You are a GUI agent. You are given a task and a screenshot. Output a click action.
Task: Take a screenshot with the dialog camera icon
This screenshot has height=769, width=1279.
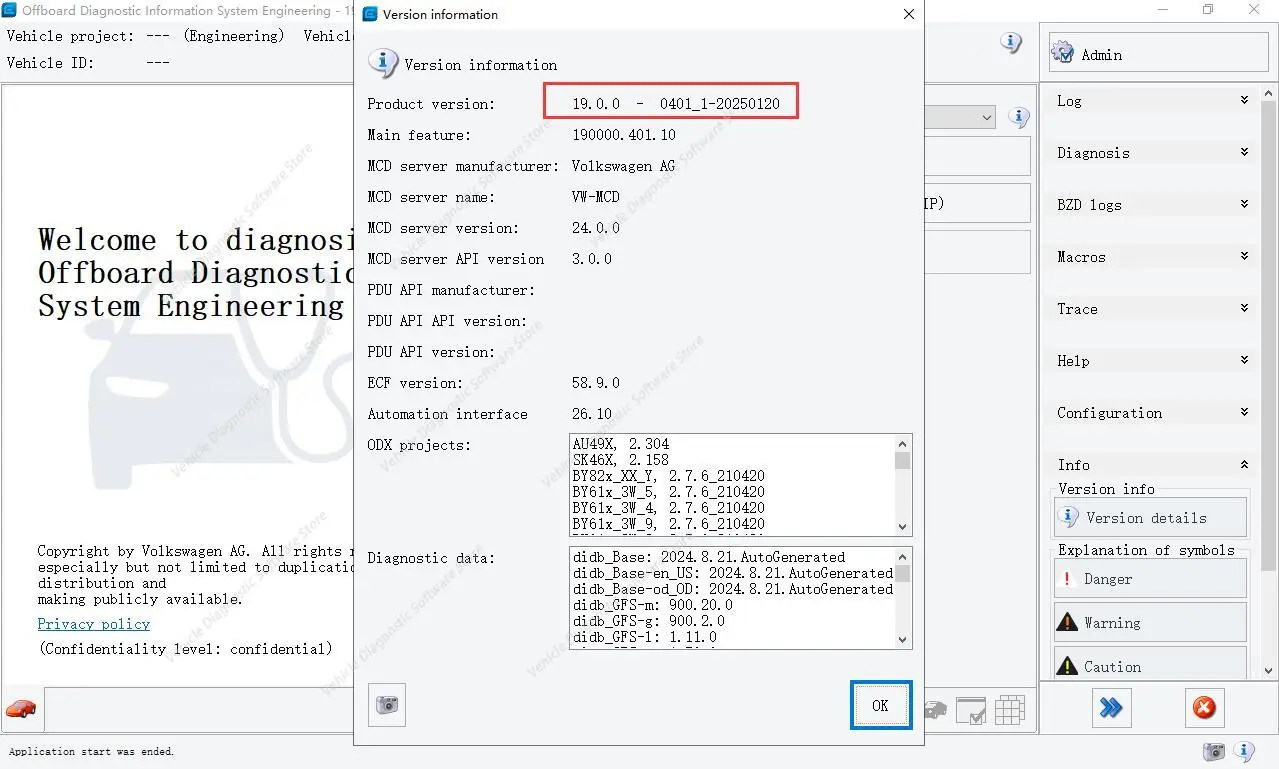(x=387, y=705)
